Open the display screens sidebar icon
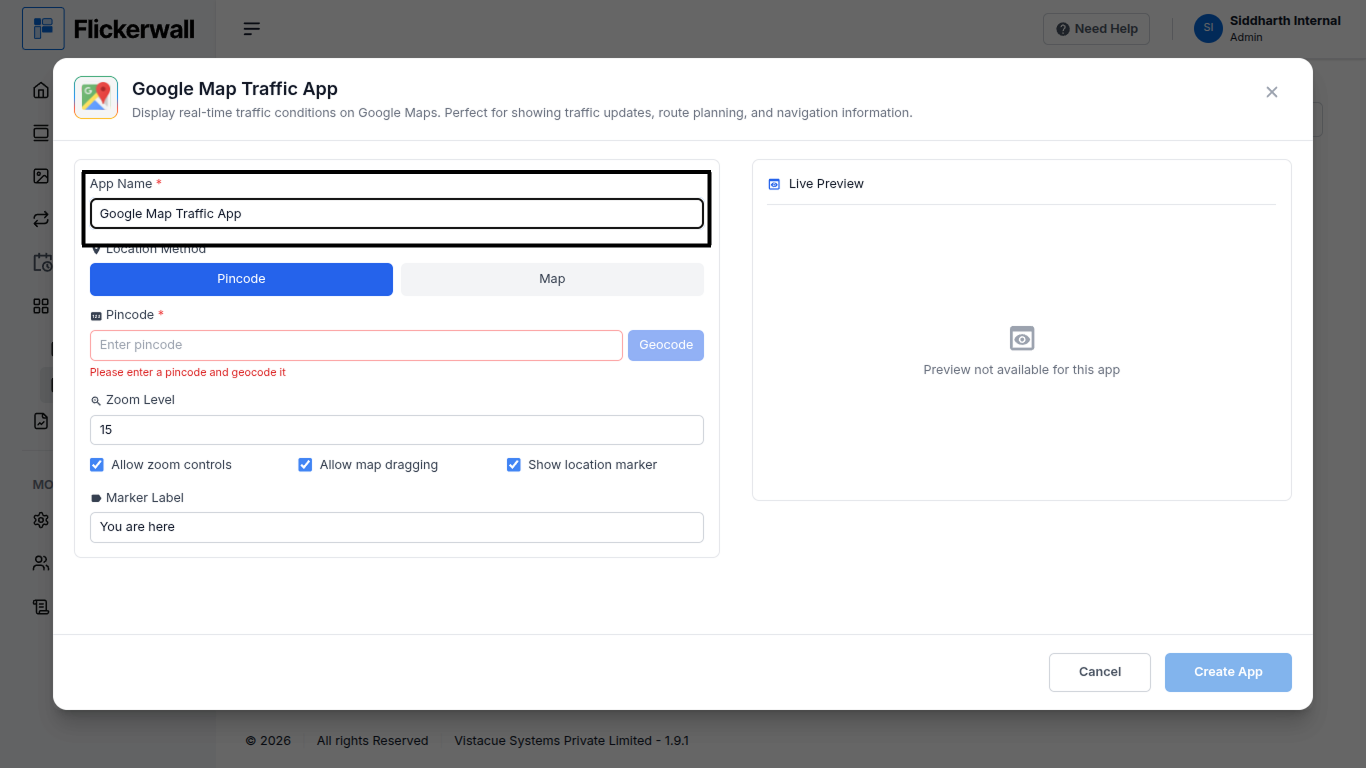Viewport: 1366px width, 768px height. 41,133
